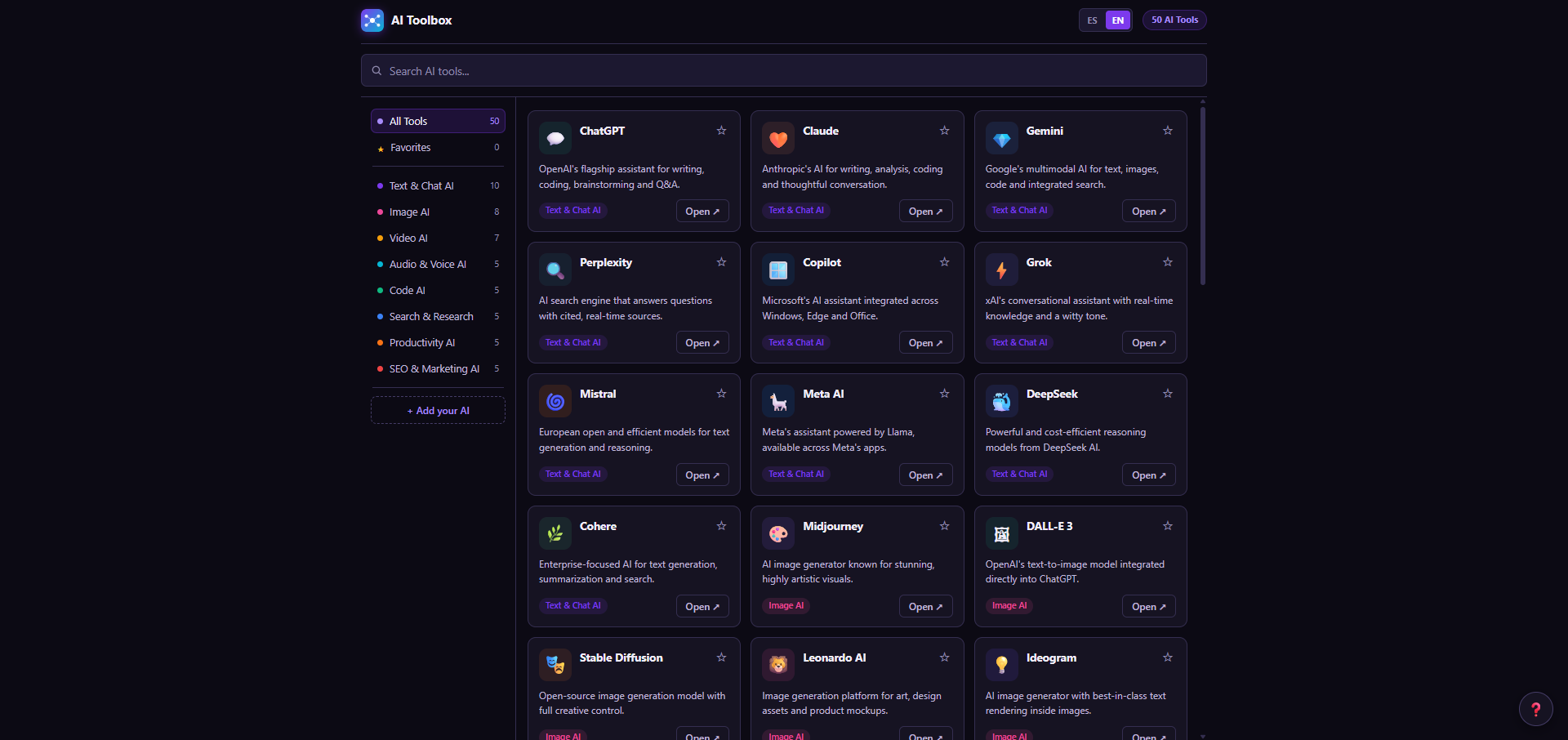This screenshot has height=740, width=1568.
Task: Click the Stable Diffusion masks icon
Action: click(555, 665)
